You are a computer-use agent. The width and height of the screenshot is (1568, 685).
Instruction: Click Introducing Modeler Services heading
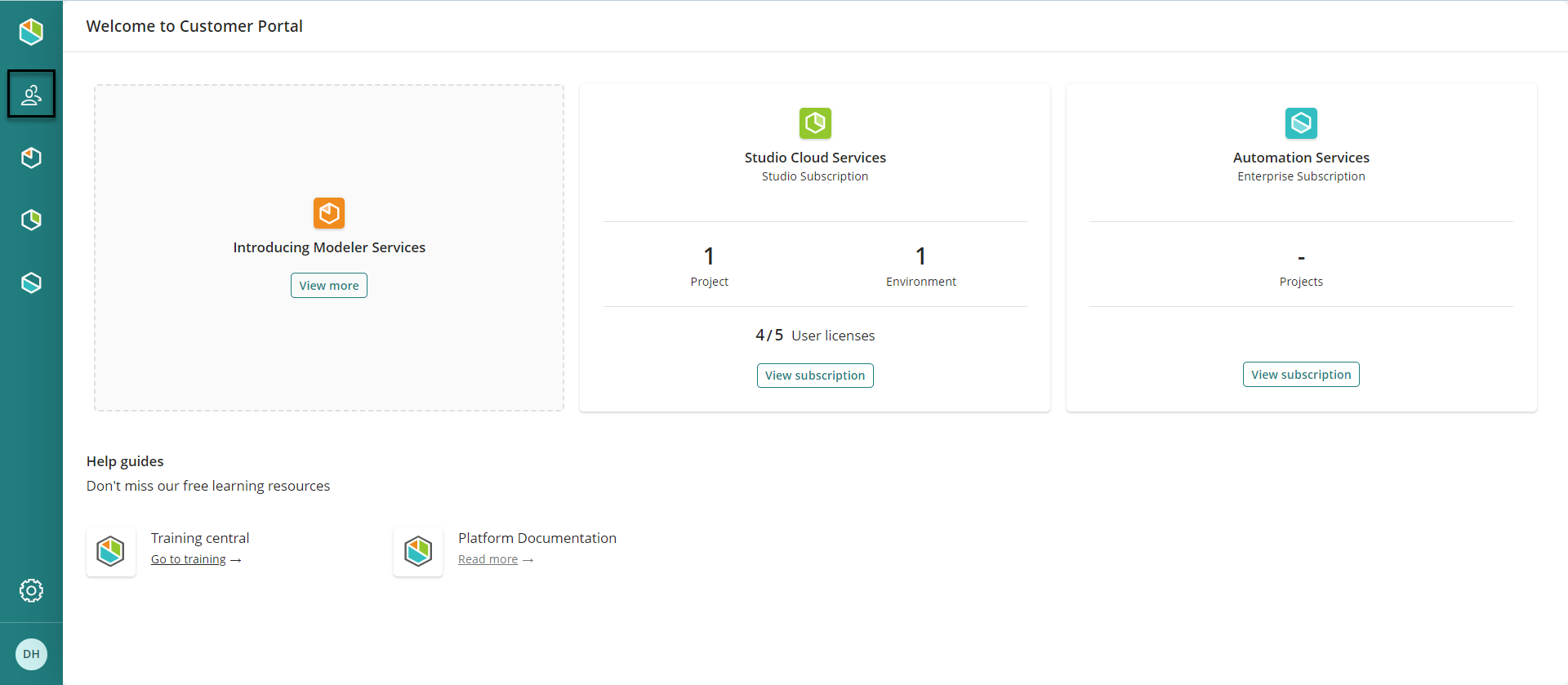coord(329,247)
